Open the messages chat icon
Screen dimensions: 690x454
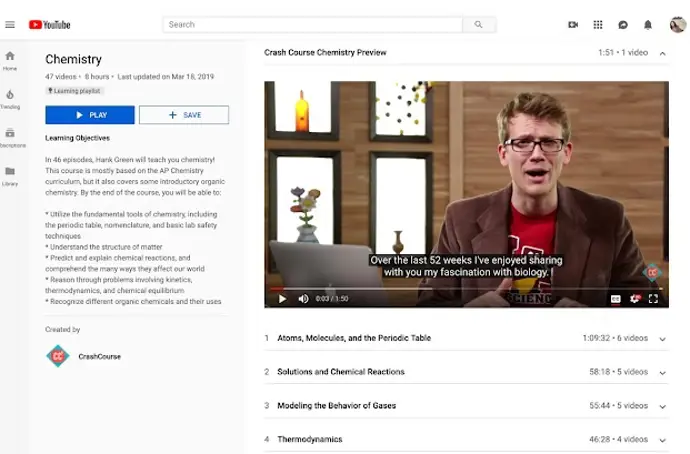tap(623, 25)
